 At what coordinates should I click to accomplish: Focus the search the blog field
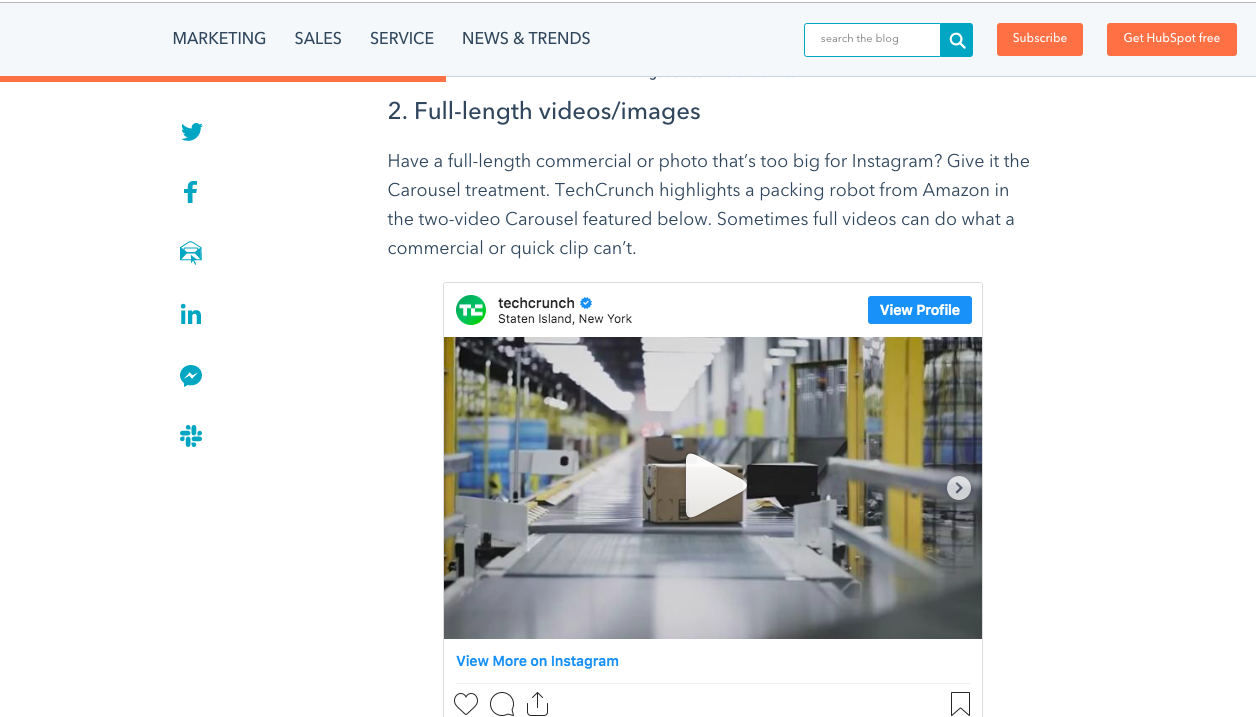(x=872, y=40)
